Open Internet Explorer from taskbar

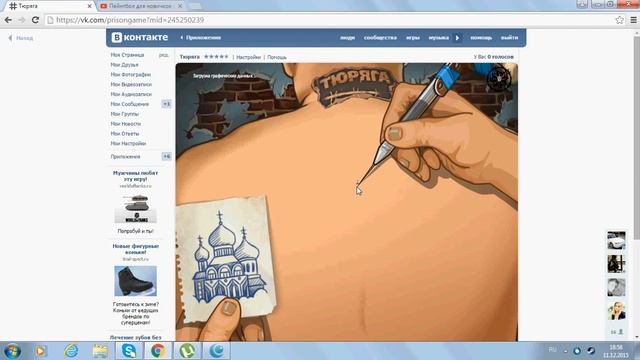coord(71,351)
